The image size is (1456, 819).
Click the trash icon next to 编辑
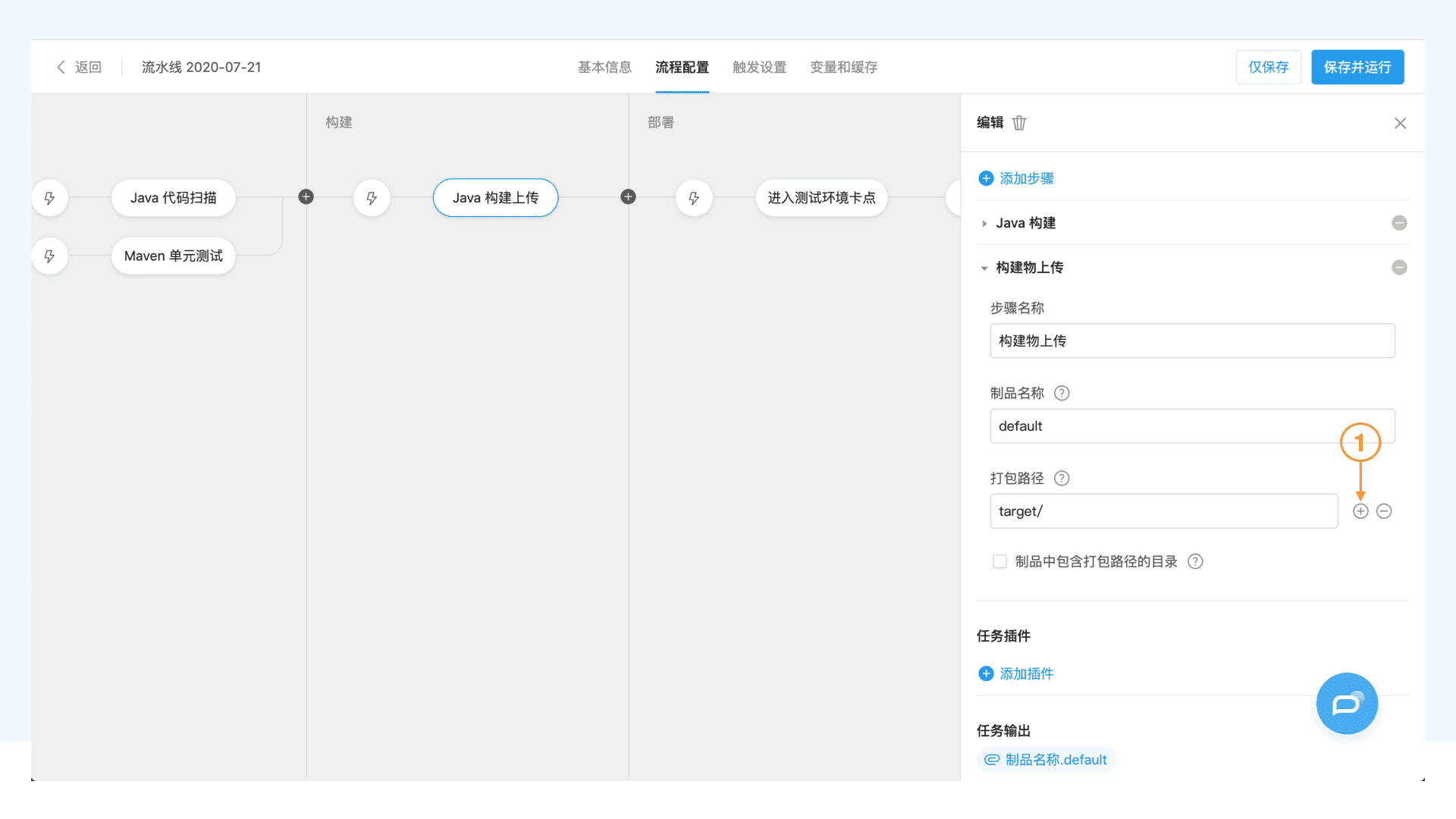point(1019,123)
